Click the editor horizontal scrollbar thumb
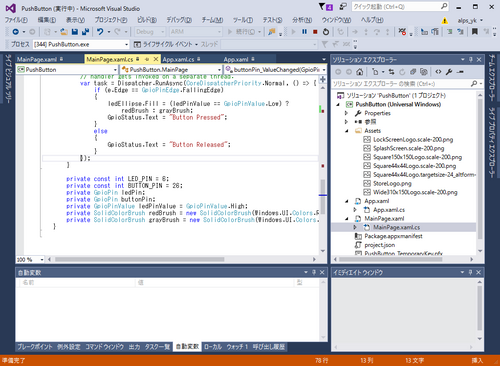Viewport: 500px width, 366px height. (139, 259)
